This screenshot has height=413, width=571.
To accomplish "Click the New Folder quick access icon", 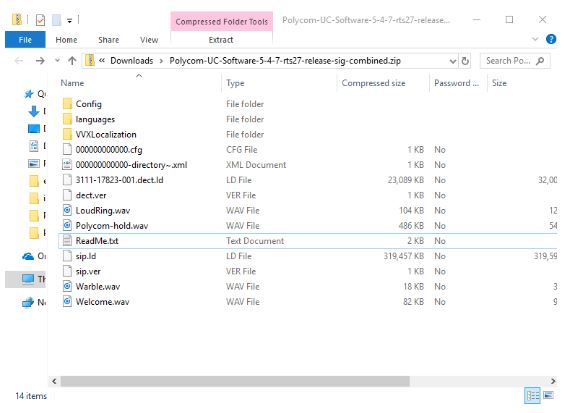I will pos(56,20).
